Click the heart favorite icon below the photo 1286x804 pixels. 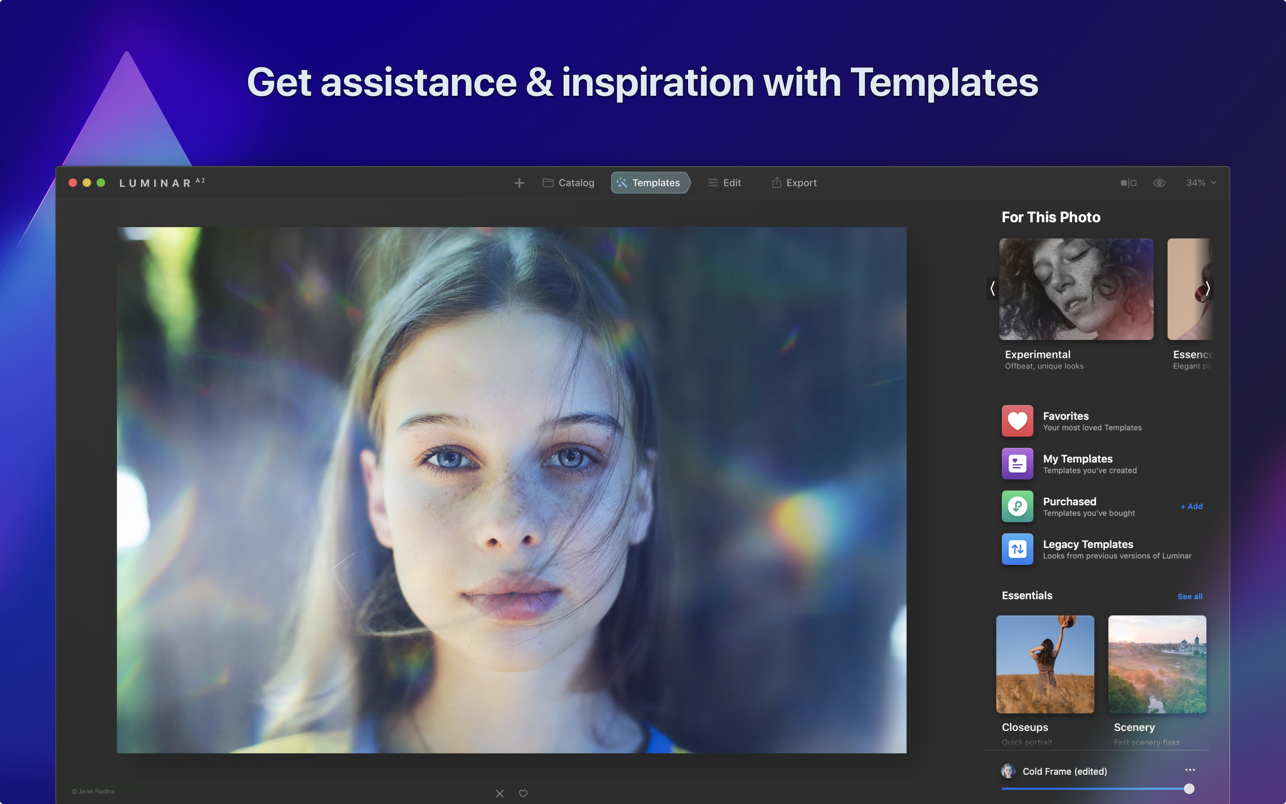click(523, 794)
